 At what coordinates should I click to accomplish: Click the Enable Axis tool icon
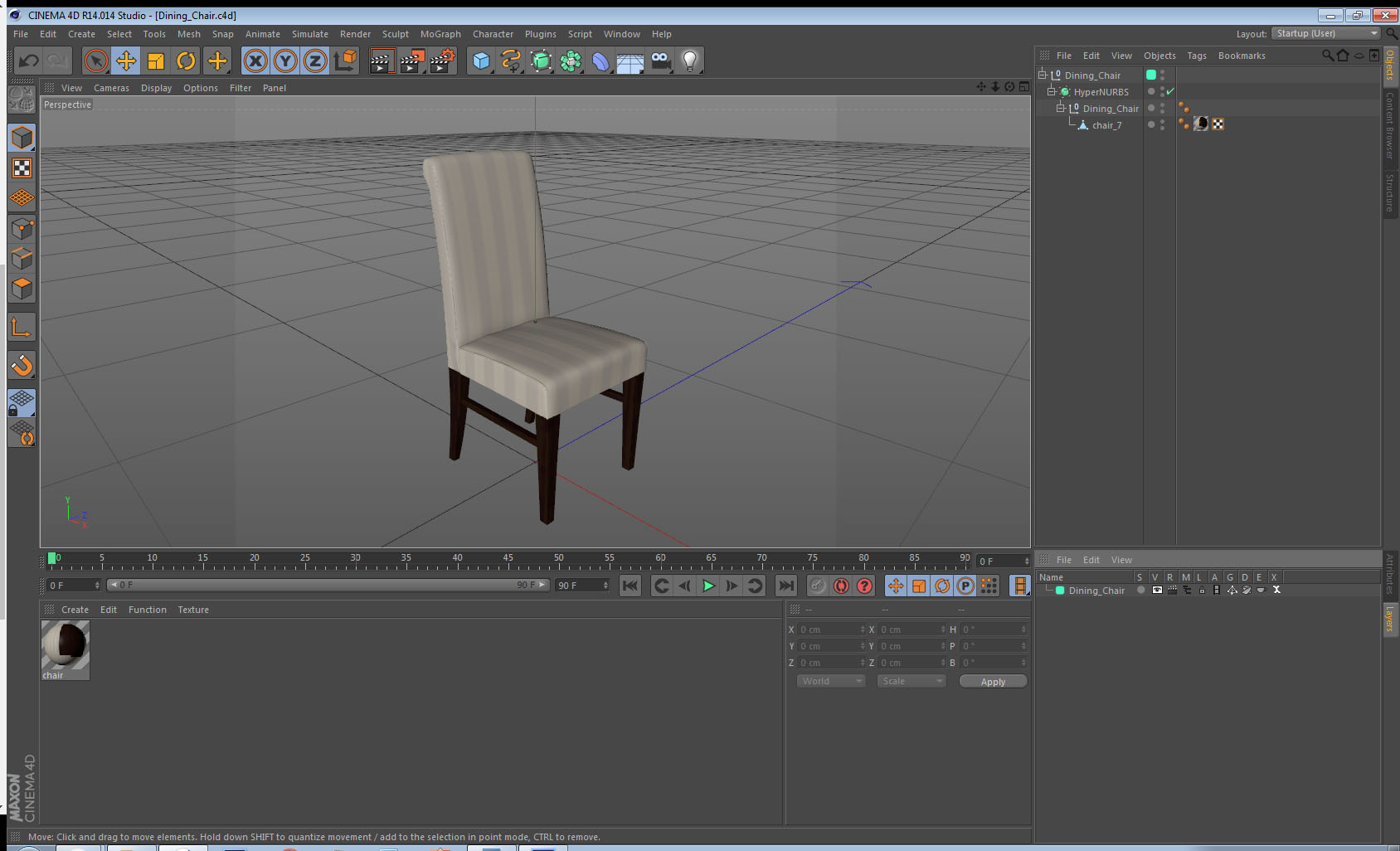tap(22, 328)
